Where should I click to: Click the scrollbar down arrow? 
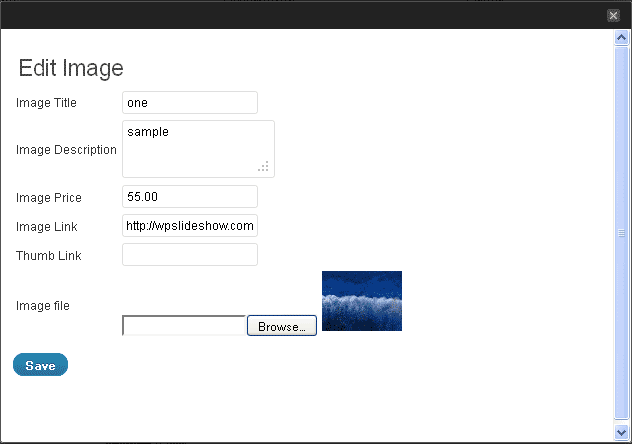pyautogui.click(x=622, y=433)
